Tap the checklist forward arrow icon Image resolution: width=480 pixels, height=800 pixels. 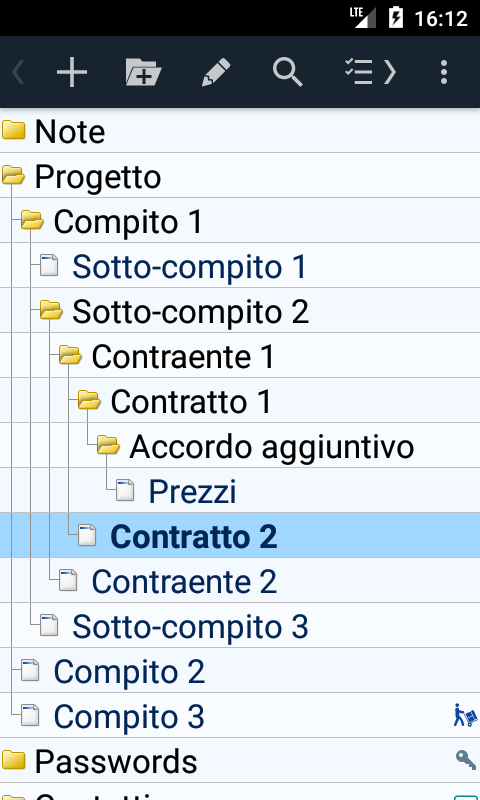point(370,72)
